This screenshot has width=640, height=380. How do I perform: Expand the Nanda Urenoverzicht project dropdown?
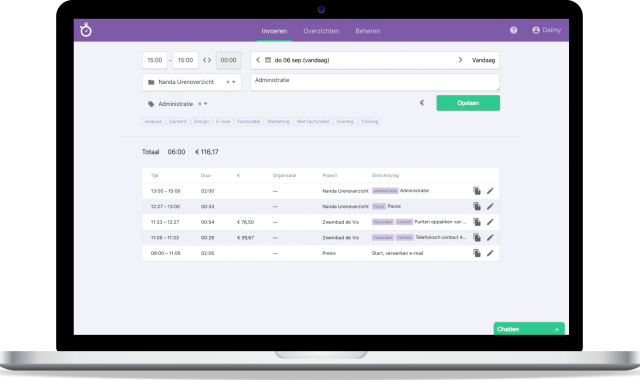click(x=234, y=82)
